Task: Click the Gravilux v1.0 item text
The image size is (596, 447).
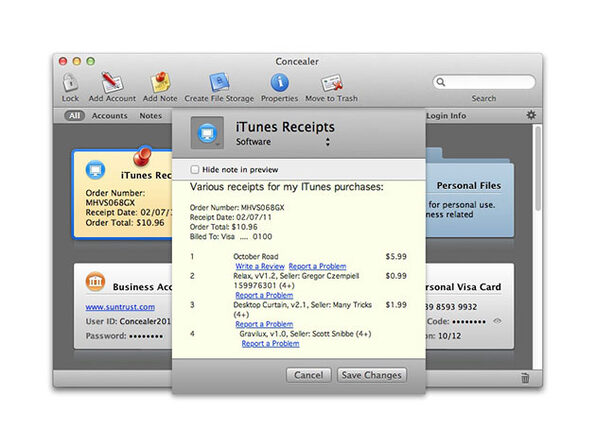Action: click(305, 334)
